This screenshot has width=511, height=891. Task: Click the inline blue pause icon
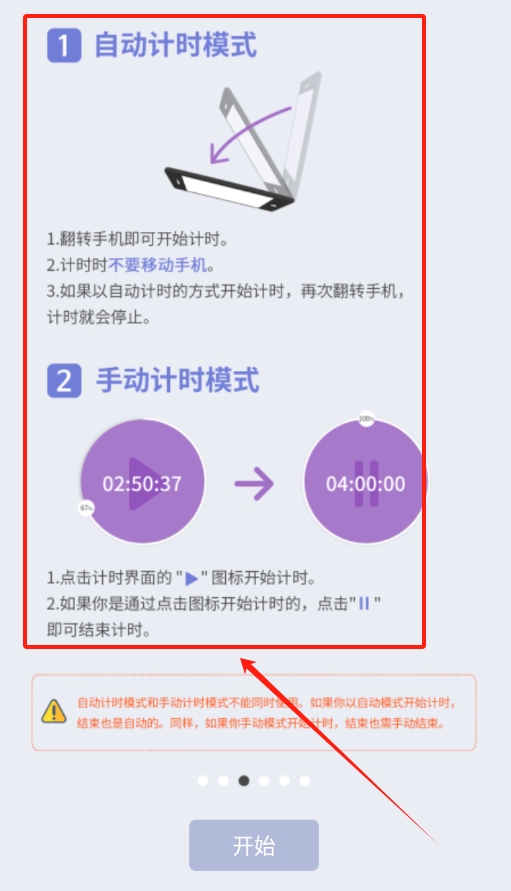pos(364,603)
